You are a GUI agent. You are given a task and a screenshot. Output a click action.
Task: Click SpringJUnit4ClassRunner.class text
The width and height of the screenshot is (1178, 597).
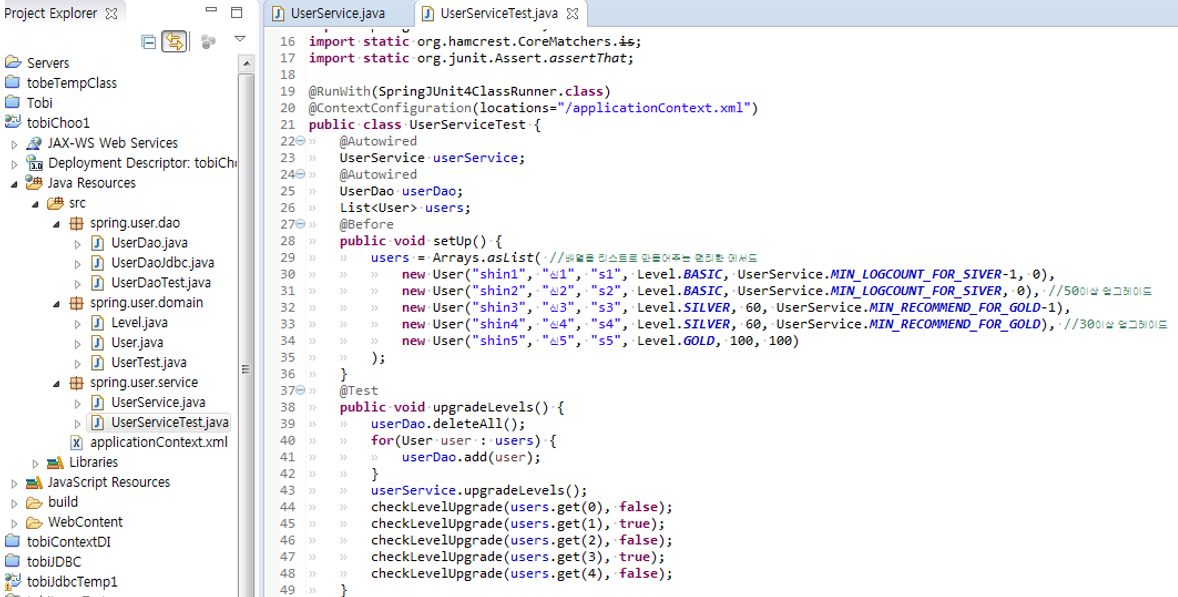pyautogui.click(x=491, y=91)
